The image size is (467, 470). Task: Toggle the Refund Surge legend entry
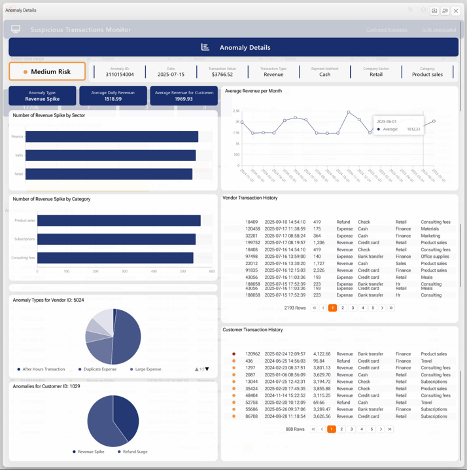[132, 452]
